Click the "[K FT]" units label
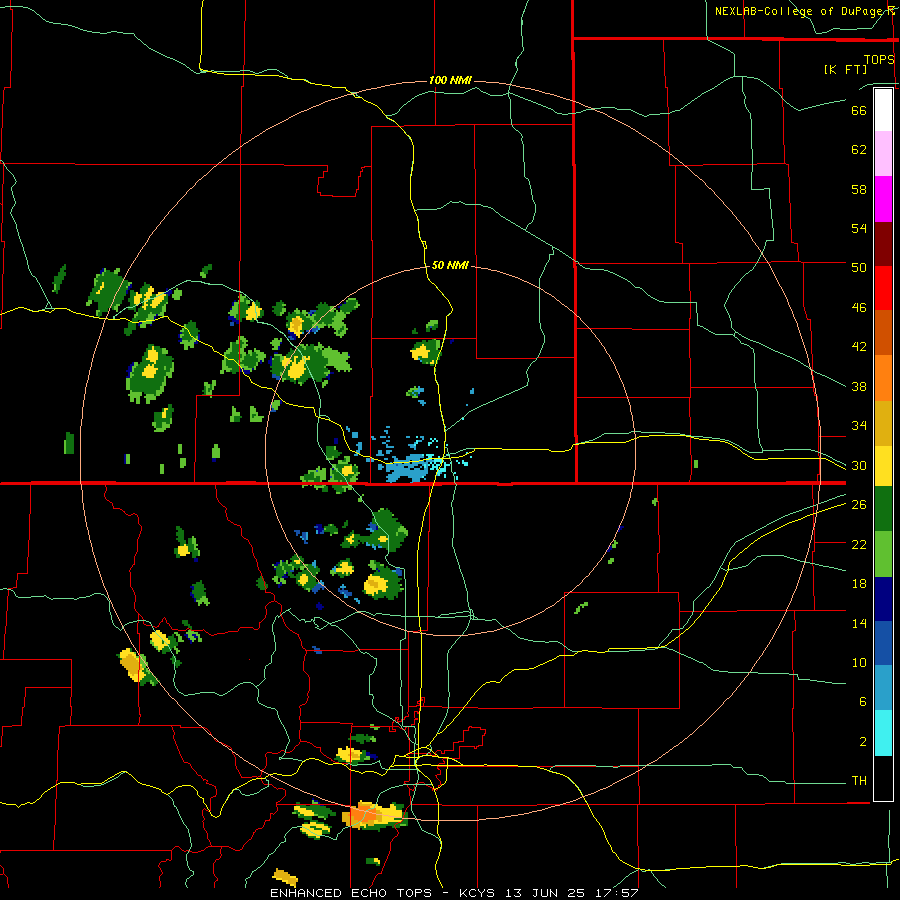This screenshot has width=900, height=900. (845, 69)
